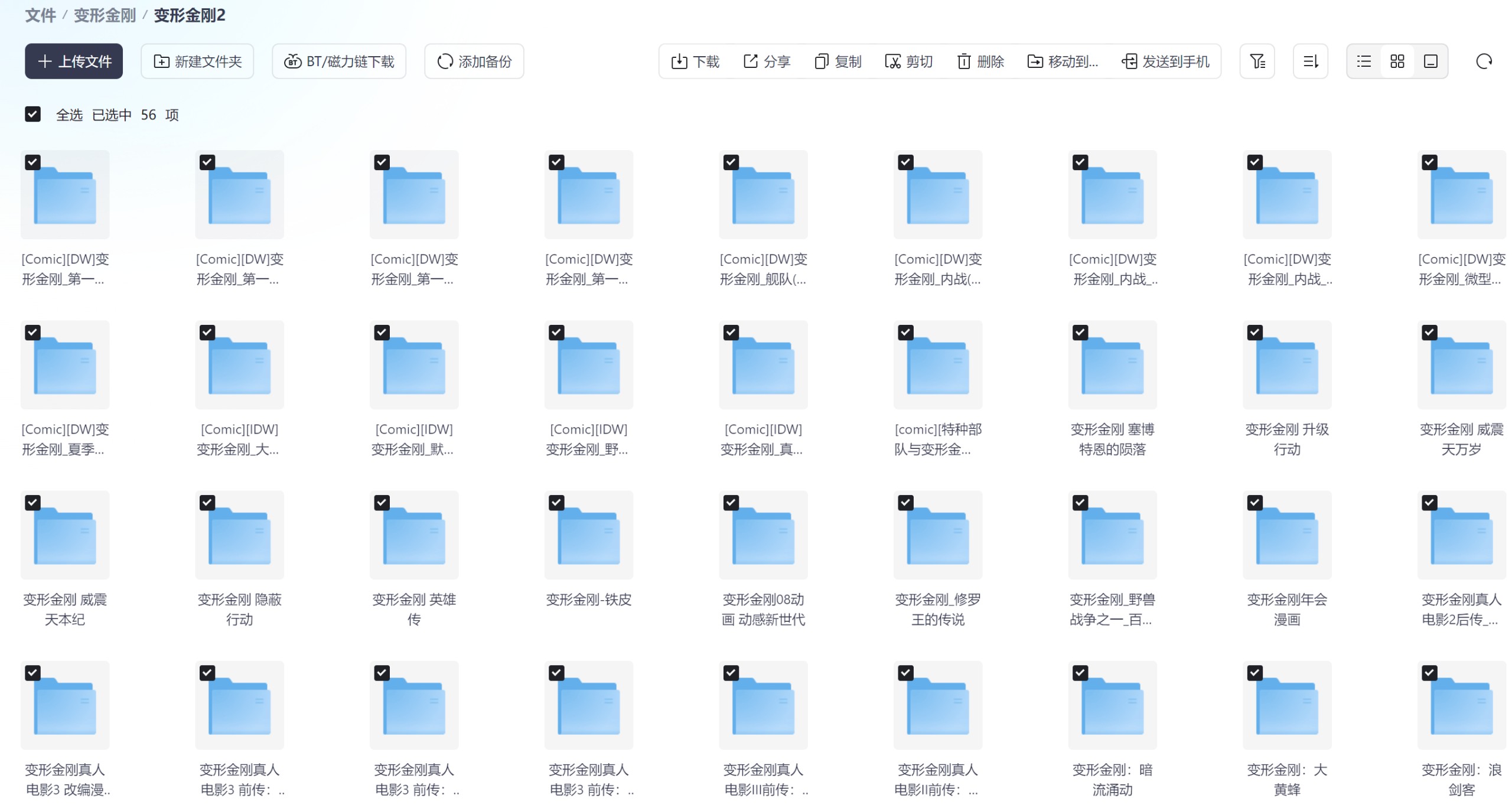Go to the 文件 breadcrumb root
The image size is (1512, 811).
point(40,15)
